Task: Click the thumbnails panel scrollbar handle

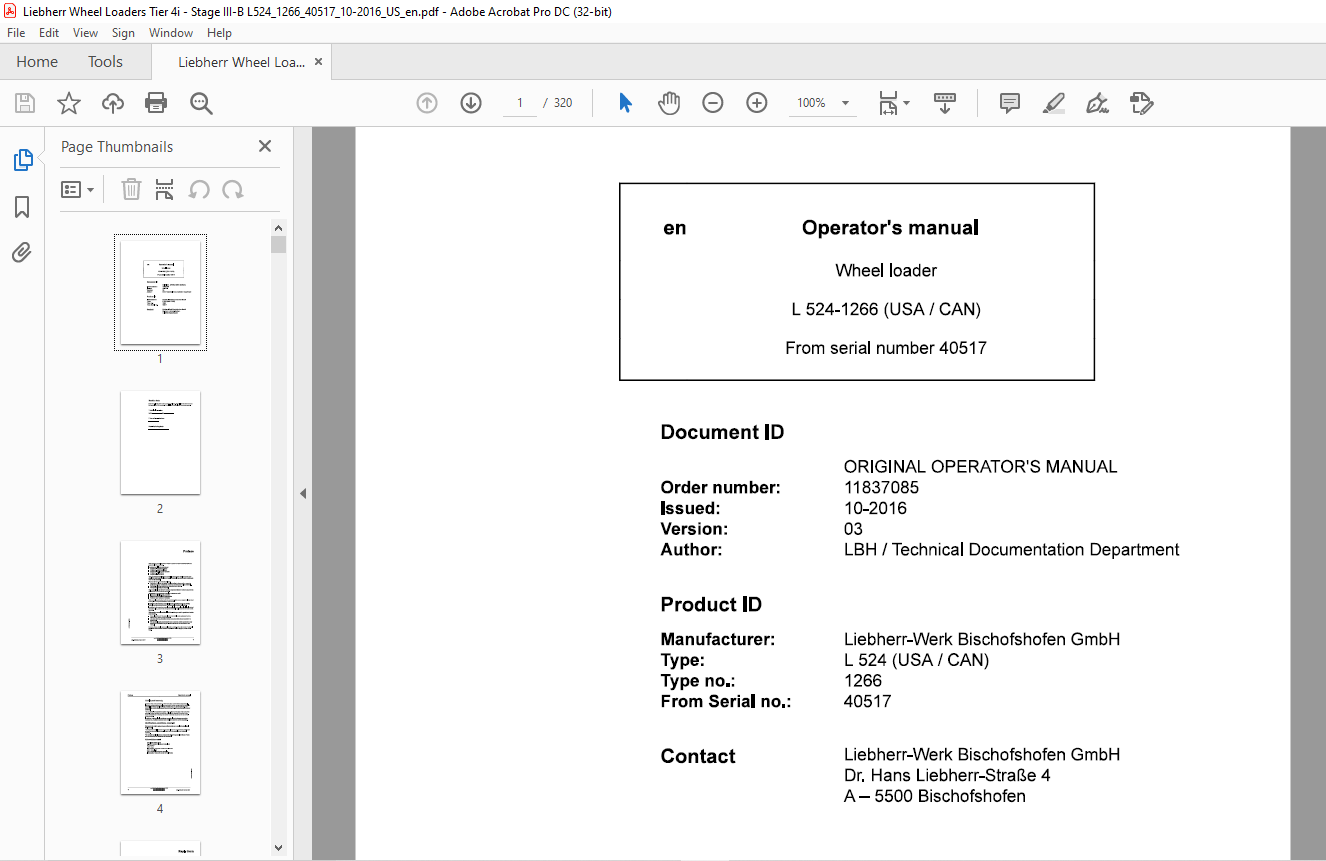Action: (x=278, y=245)
